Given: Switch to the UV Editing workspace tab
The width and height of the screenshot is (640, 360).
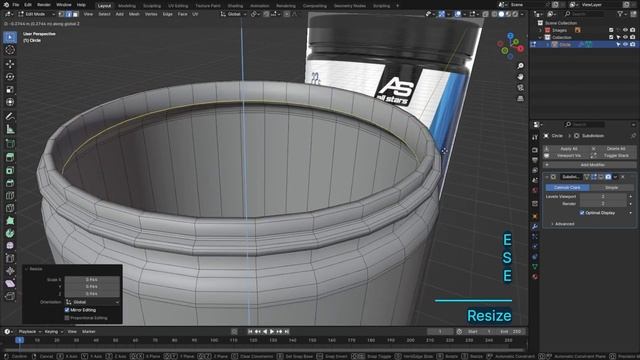Looking at the screenshot, I should point(178,6).
